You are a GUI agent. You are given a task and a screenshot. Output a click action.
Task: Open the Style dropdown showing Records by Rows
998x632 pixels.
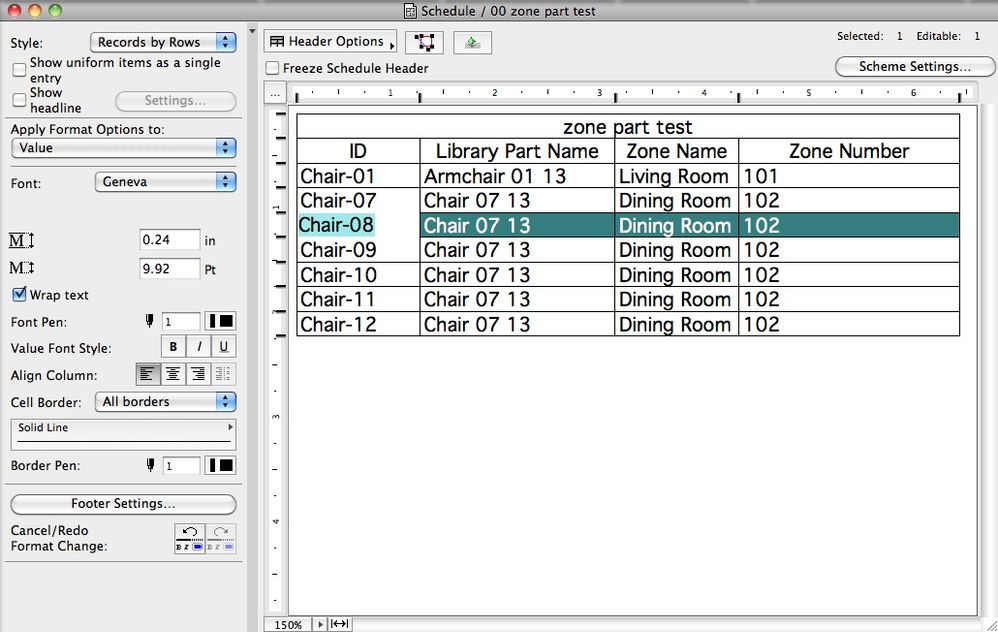[x=163, y=42]
